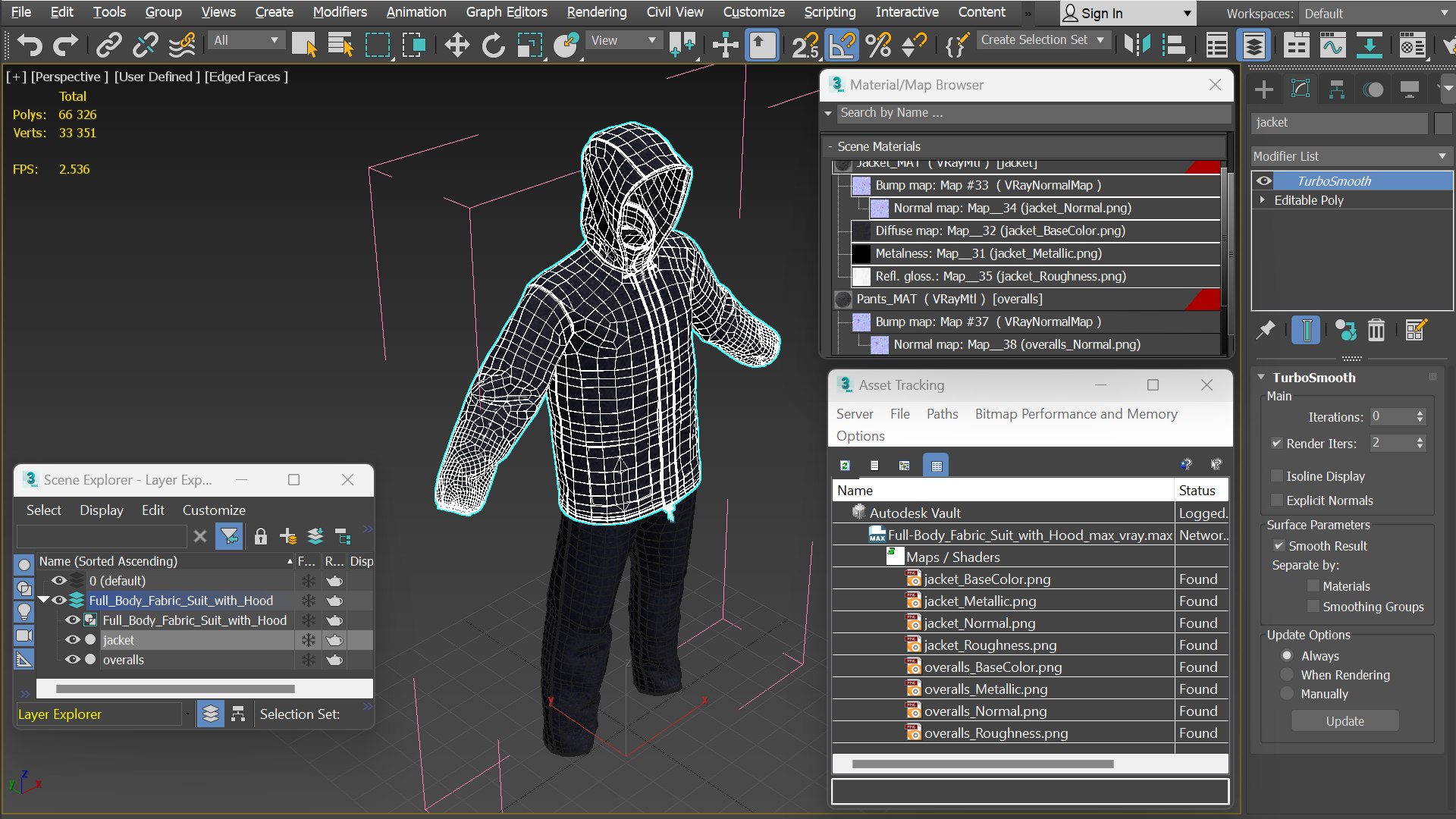Open the reference coordinate View dropdown
Viewport: 1456px width, 819px height.
pyautogui.click(x=623, y=40)
